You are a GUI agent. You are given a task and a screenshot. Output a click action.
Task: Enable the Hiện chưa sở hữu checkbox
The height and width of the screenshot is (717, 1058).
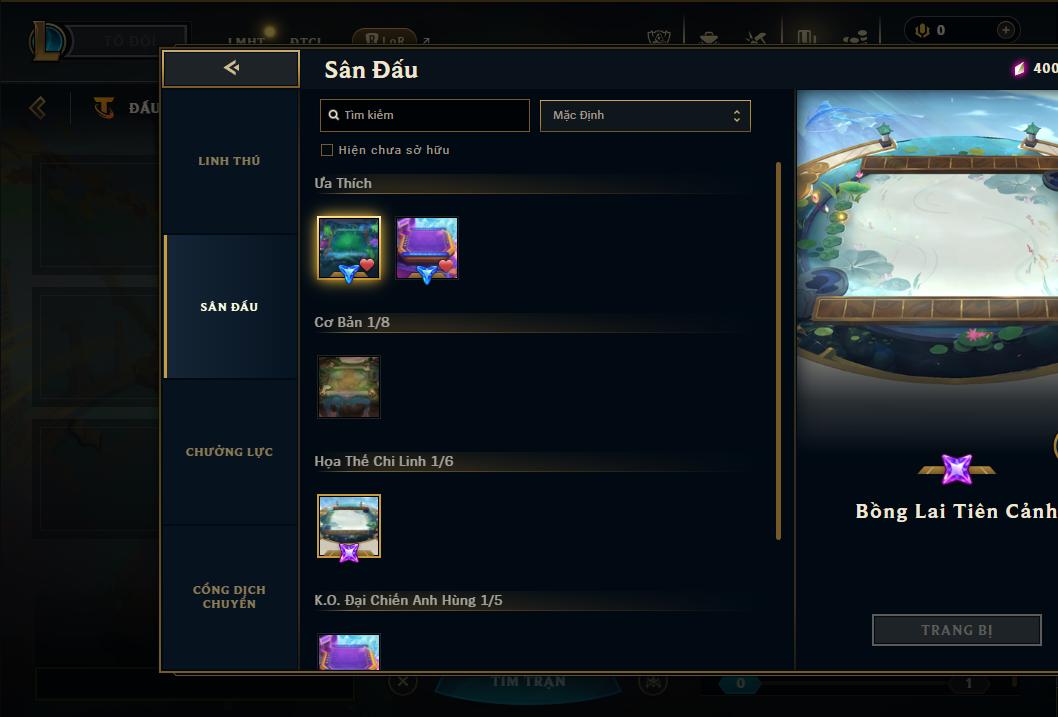327,150
